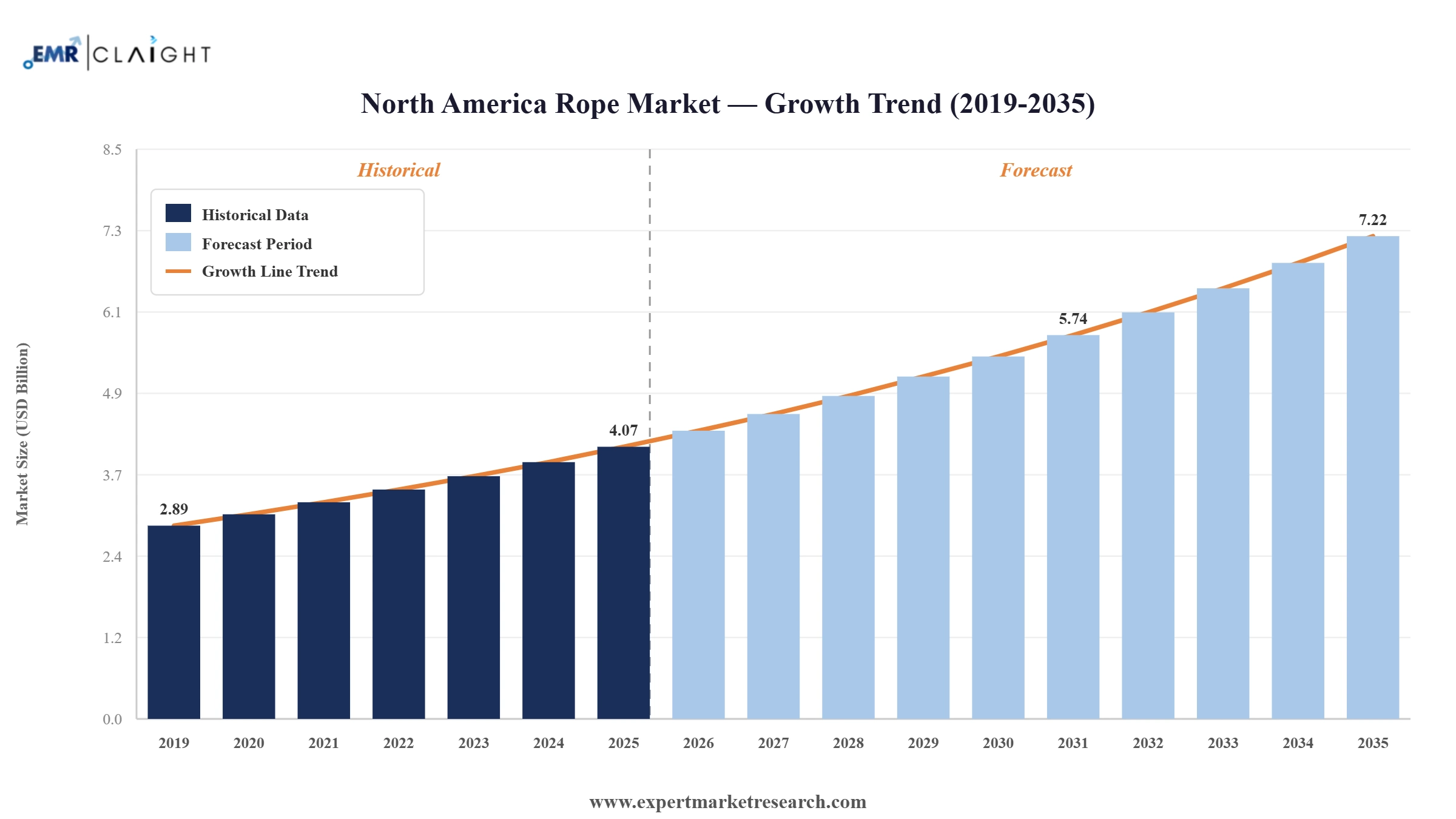Click the orange 'Historical' section heading
Viewport: 1456px width, 819px height.
click(x=399, y=170)
